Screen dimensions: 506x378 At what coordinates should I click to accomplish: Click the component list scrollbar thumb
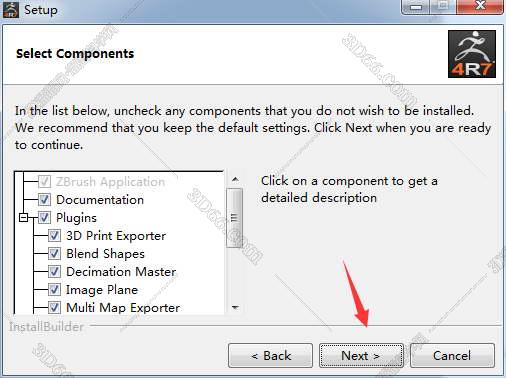click(x=234, y=218)
